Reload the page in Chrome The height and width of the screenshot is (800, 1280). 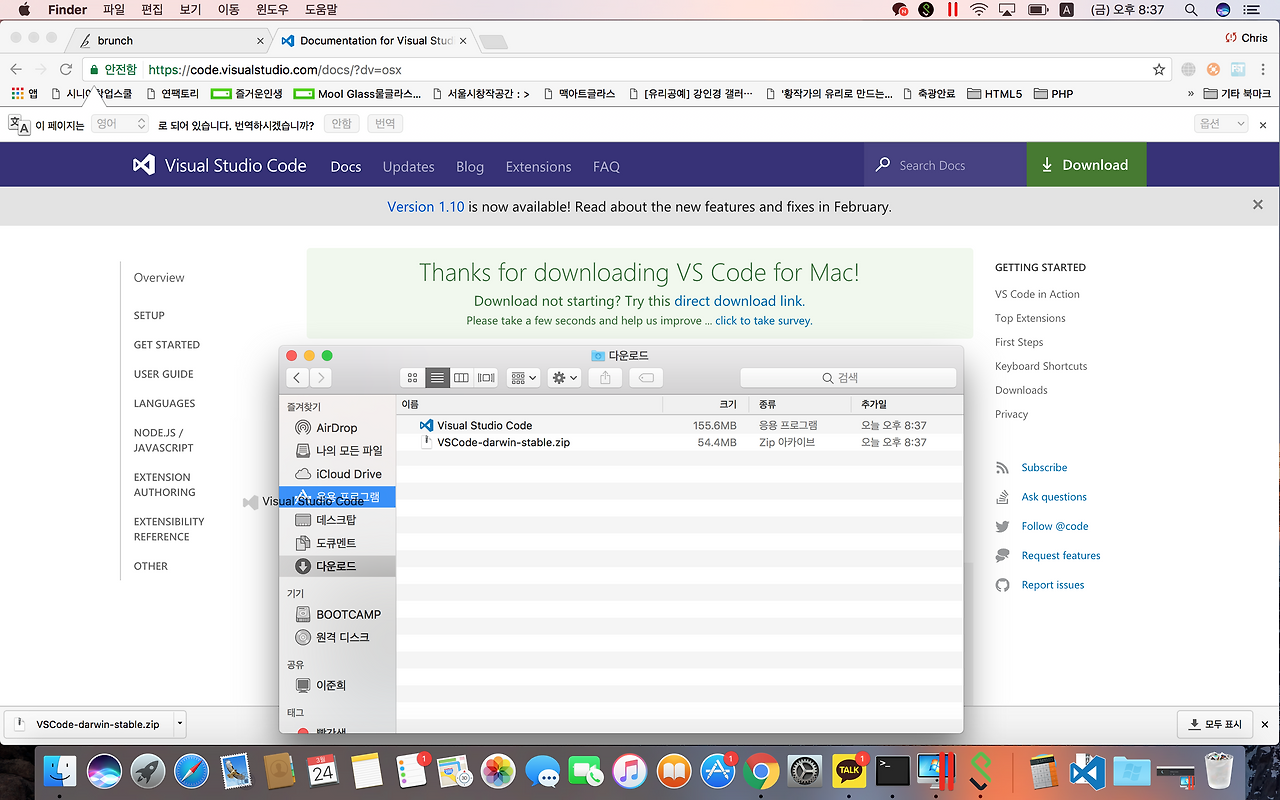click(66, 69)
